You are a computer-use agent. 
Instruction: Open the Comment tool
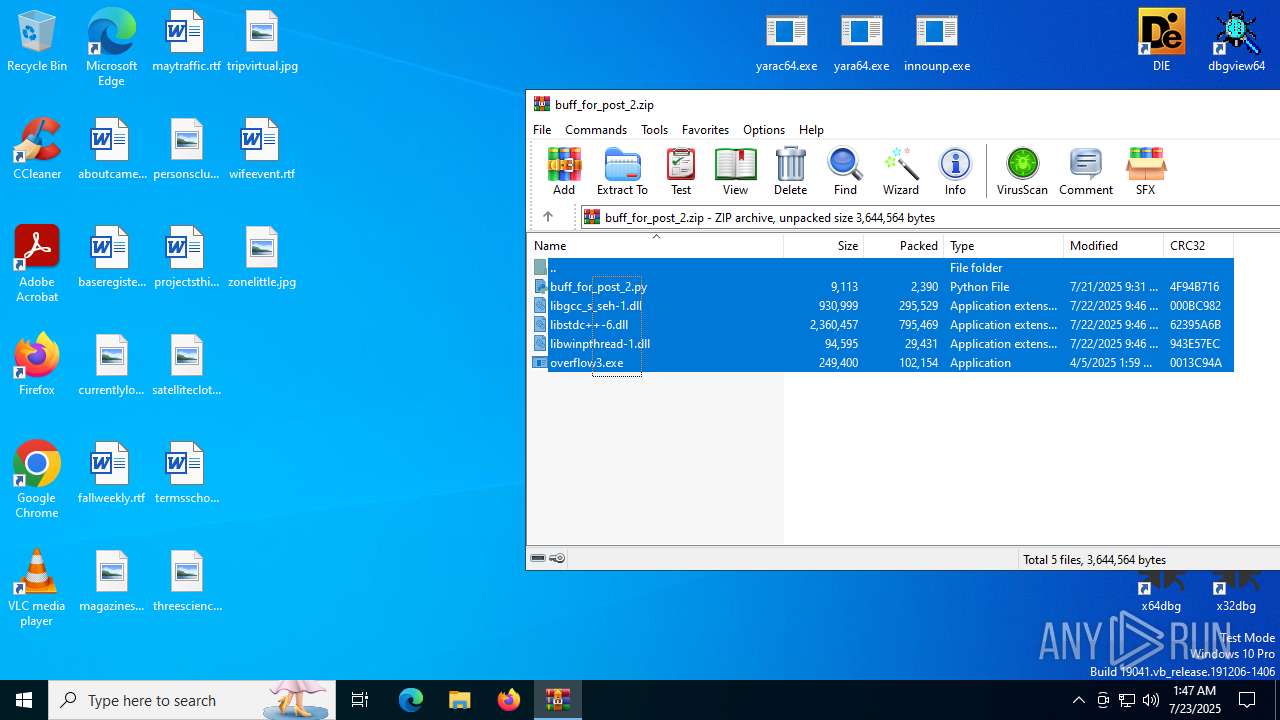[1085, 171]
